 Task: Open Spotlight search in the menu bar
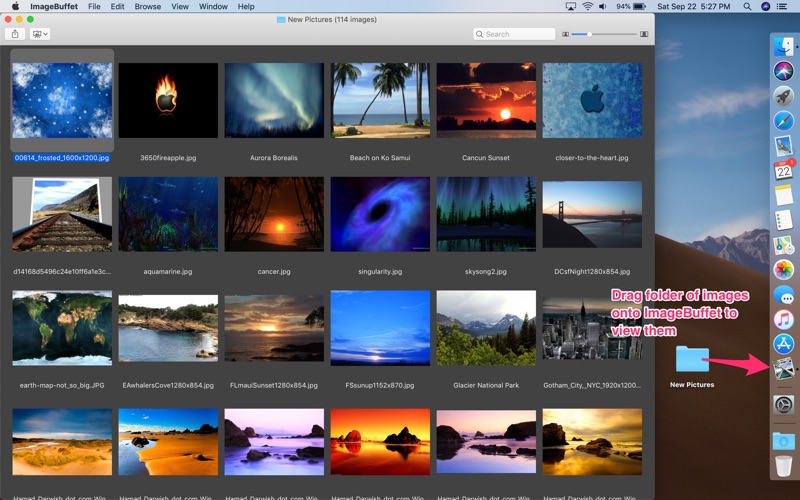[747, 7]
